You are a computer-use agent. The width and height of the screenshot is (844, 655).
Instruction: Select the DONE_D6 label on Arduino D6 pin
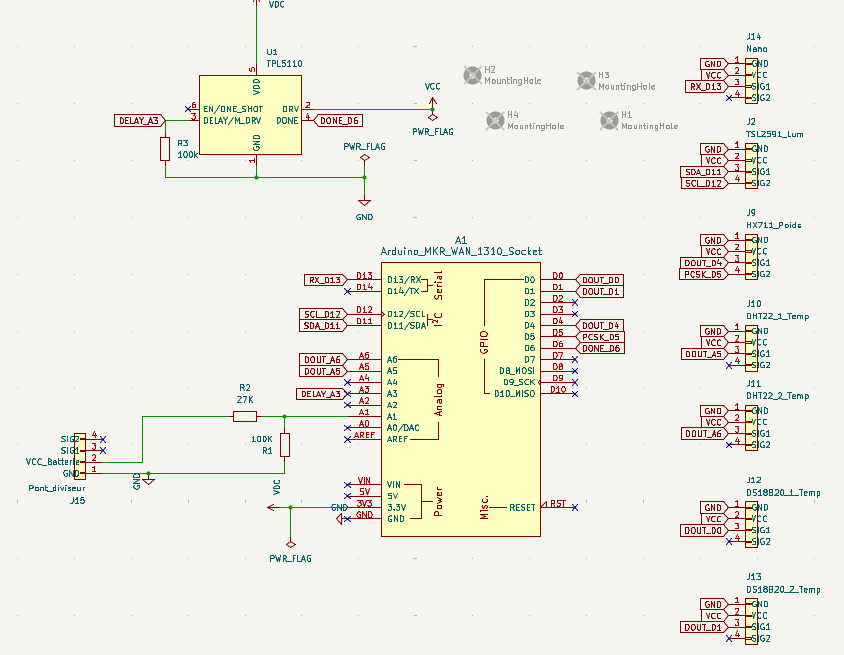point(600,348)
